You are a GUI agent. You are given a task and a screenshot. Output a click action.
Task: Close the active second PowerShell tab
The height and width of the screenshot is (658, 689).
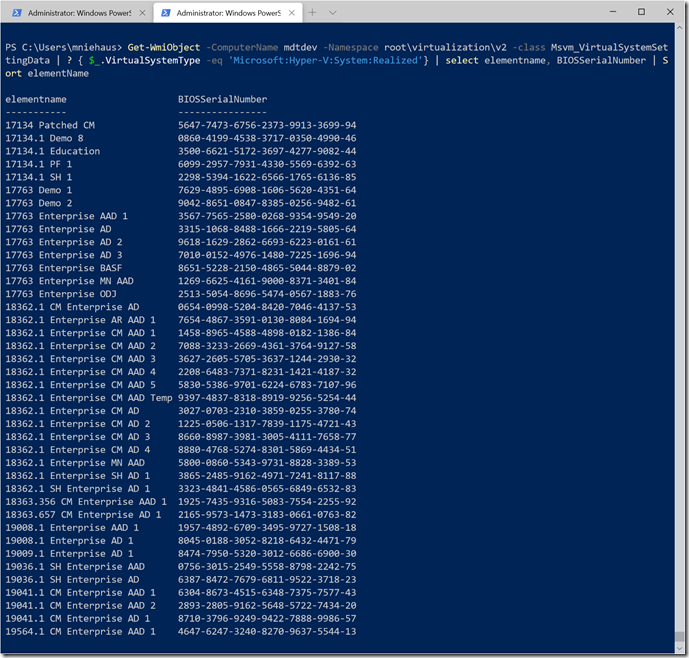point(290,13)
